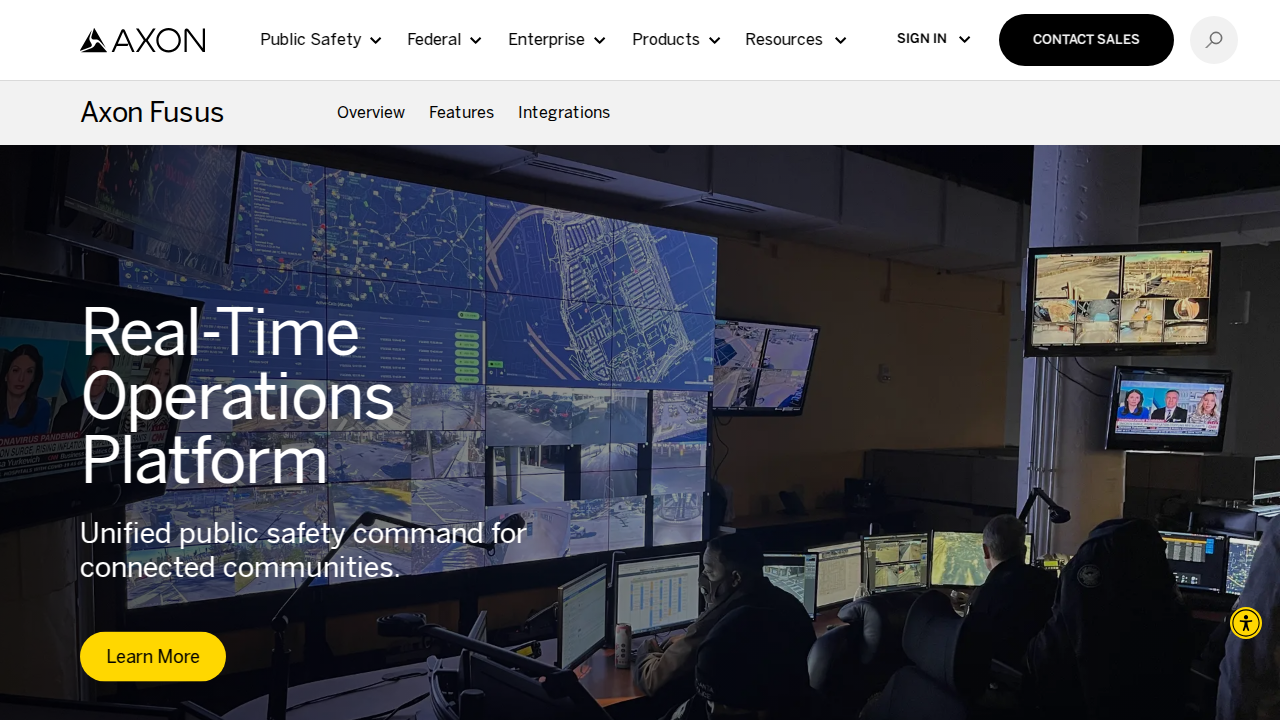Screen dimensions: 1280x720
Task: Open the search magnifier icon
Action: (1214, 40)
